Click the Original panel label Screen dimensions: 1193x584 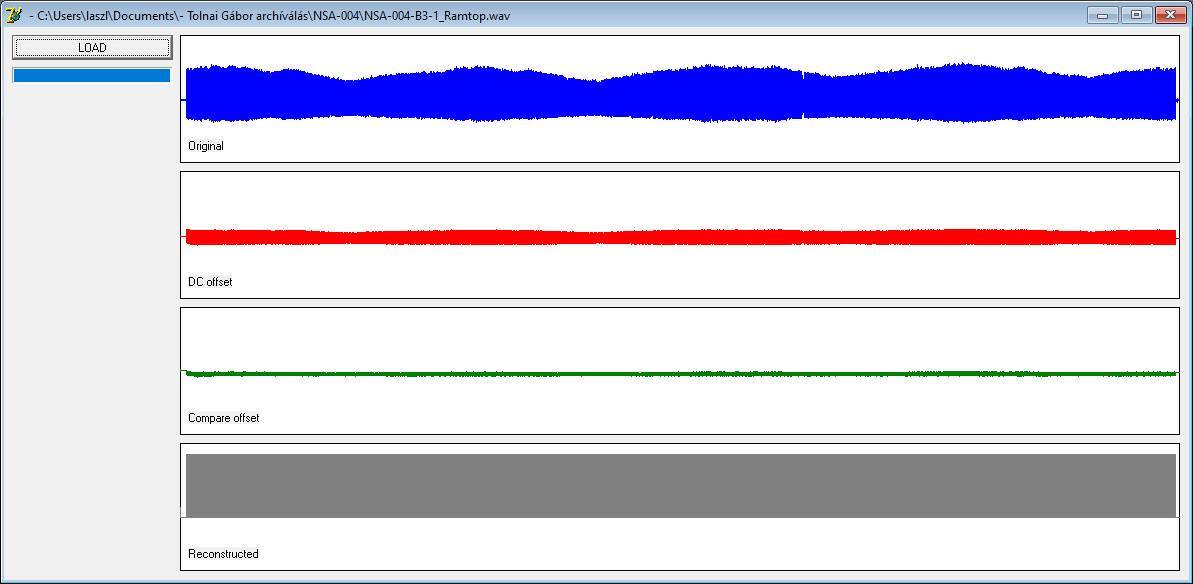click(x=206, y=145)
